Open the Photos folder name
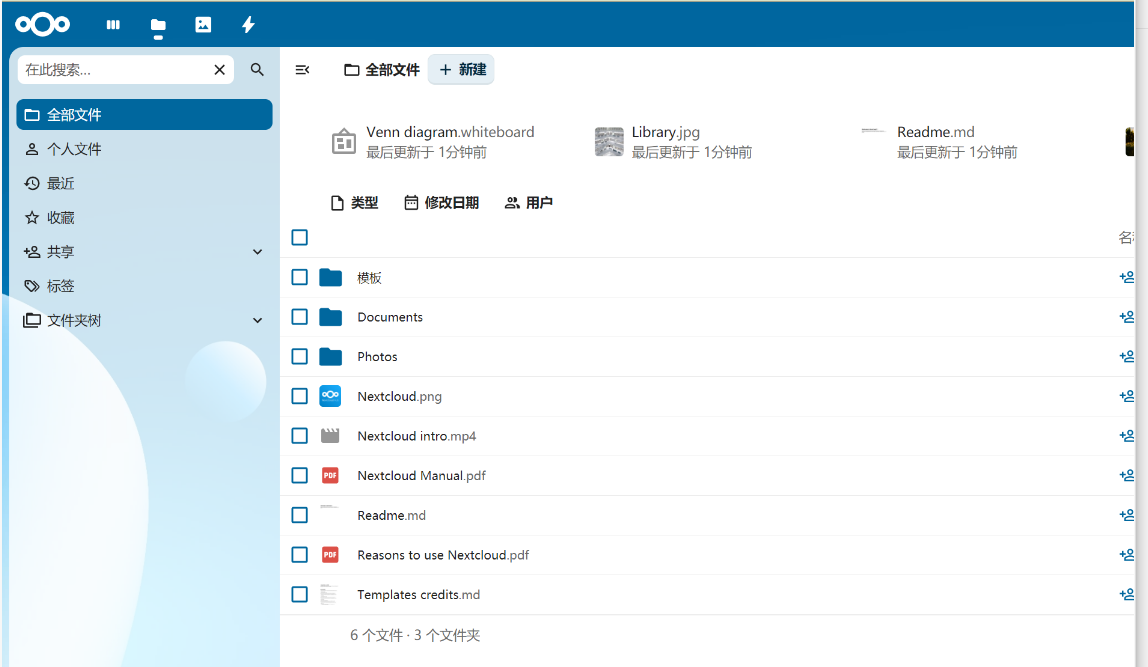Image resolution: width=1148 pixels, height=667 pixels. (x=377, y=357)
